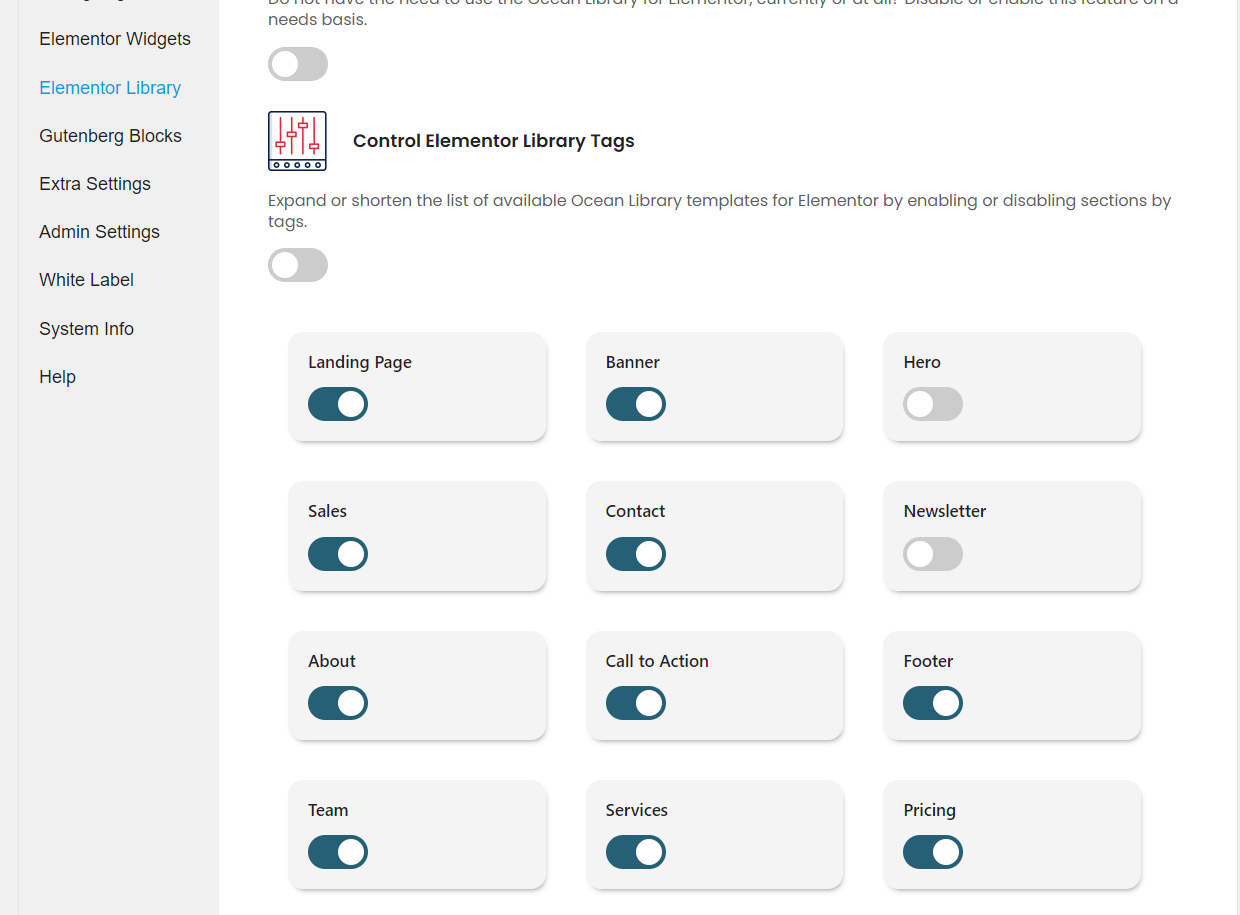Click the Landing Page card label
Screen dimensions: 1240x915
point(360,362)
